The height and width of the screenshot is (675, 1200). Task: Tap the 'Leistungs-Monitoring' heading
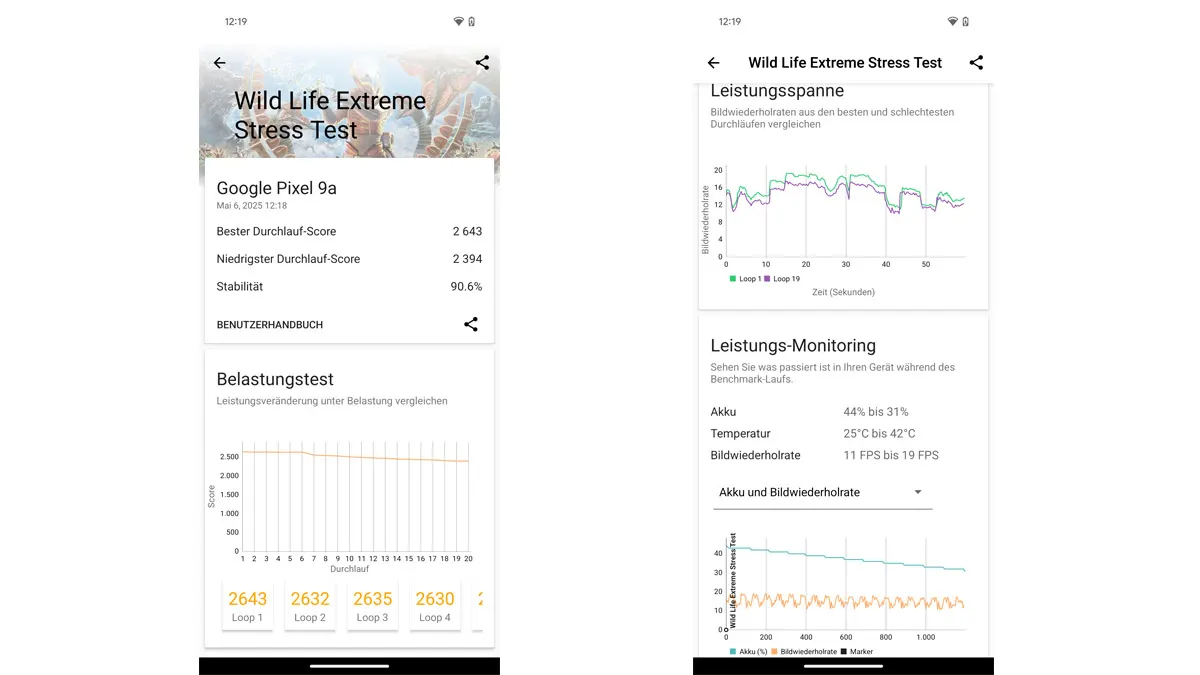793,346
